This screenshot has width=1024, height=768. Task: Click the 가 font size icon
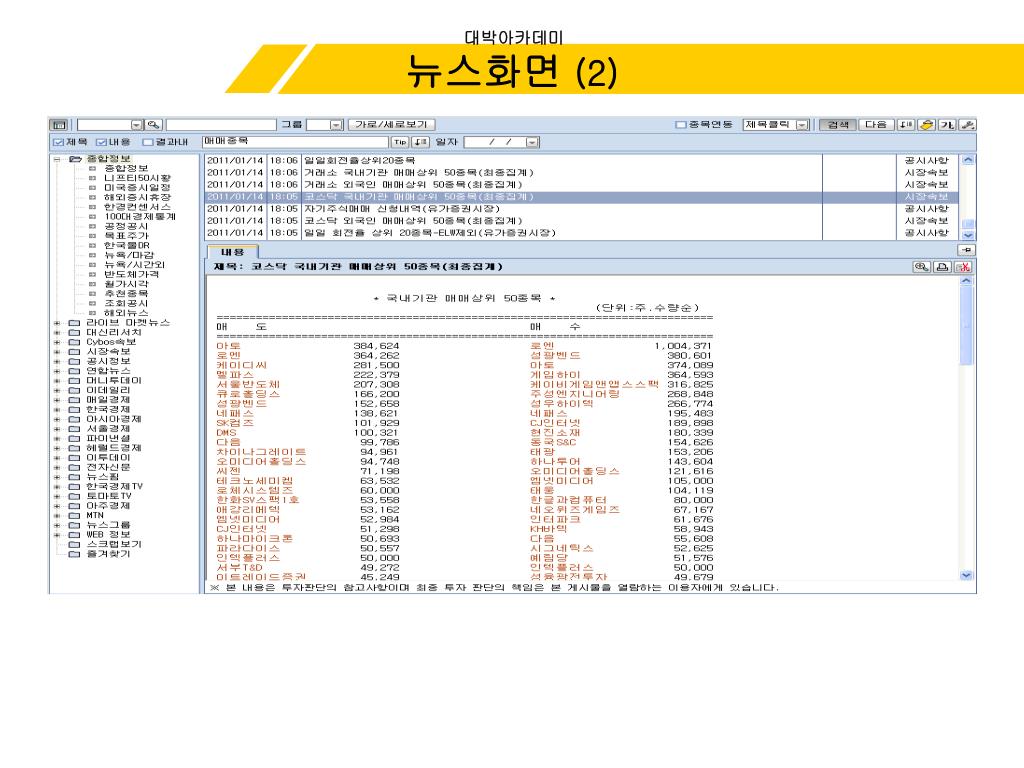tap(947, 125)
